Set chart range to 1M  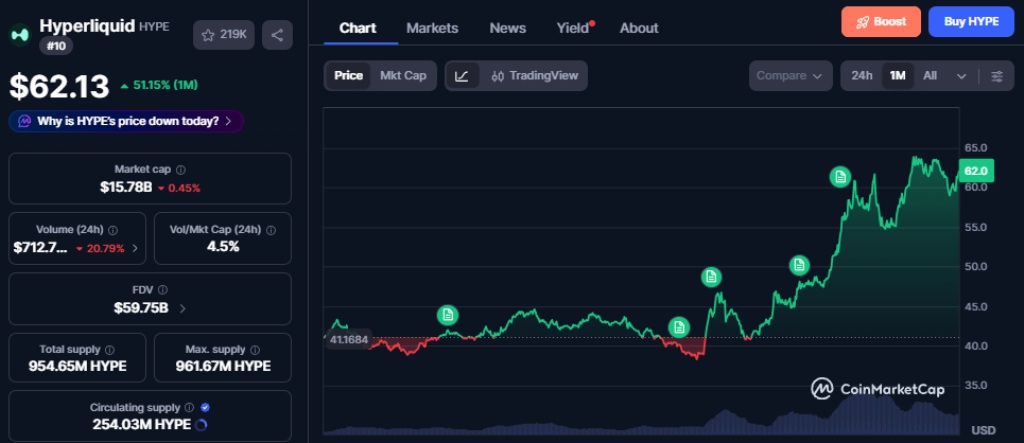point(897,76)
